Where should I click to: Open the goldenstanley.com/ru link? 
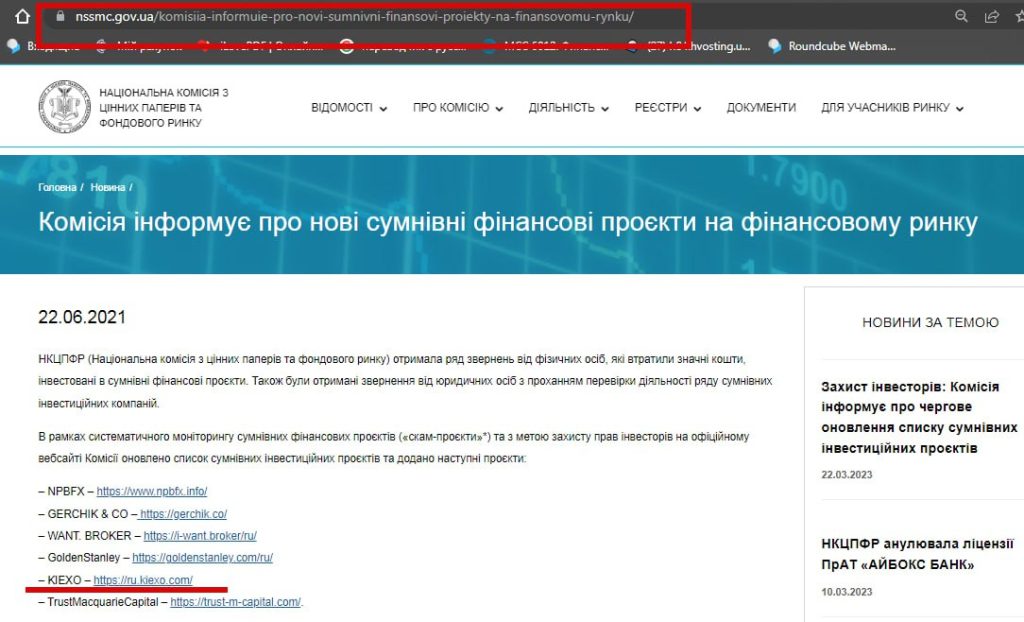(x=202, y=558)
